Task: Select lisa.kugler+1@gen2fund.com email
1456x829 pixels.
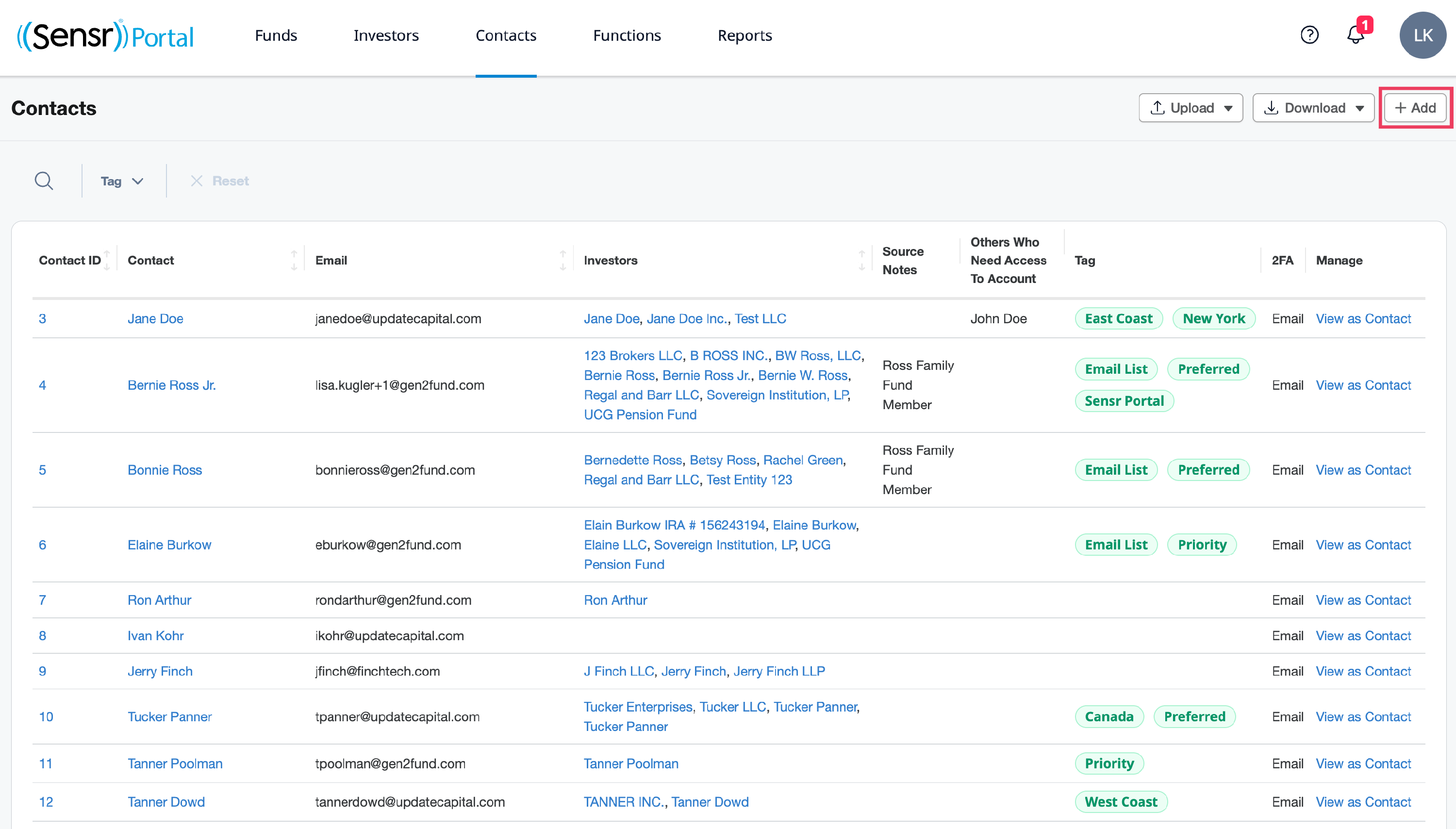Action: [x=399, y=385]
